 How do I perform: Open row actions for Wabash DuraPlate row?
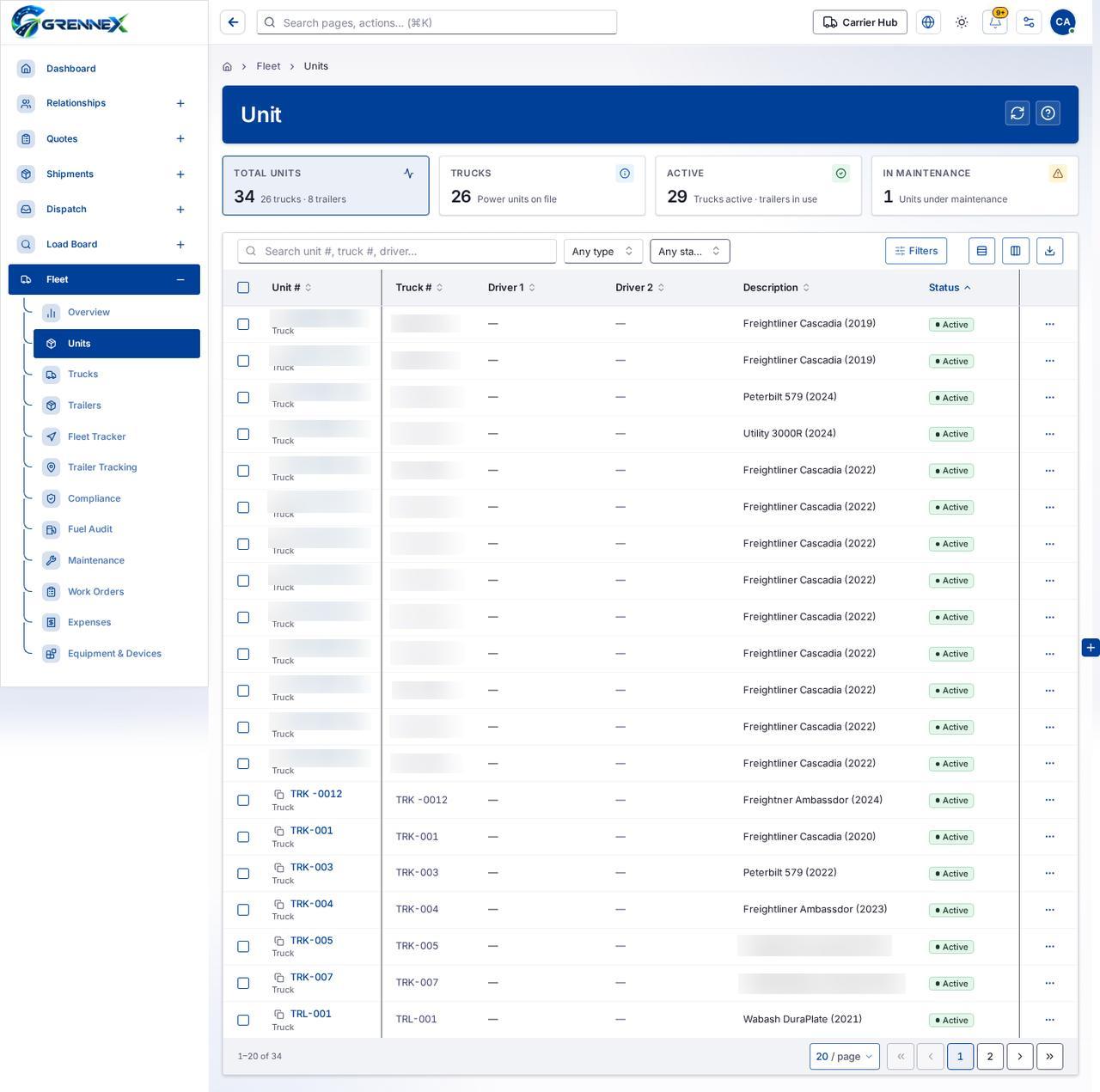tap(1049, 1020)
